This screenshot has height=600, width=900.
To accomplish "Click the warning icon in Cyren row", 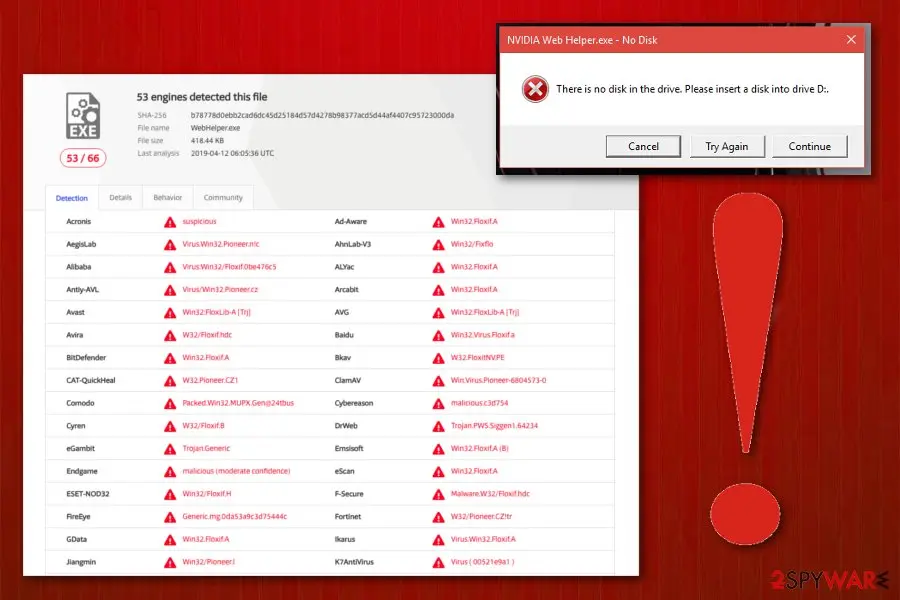I will [x=170, y=427].
